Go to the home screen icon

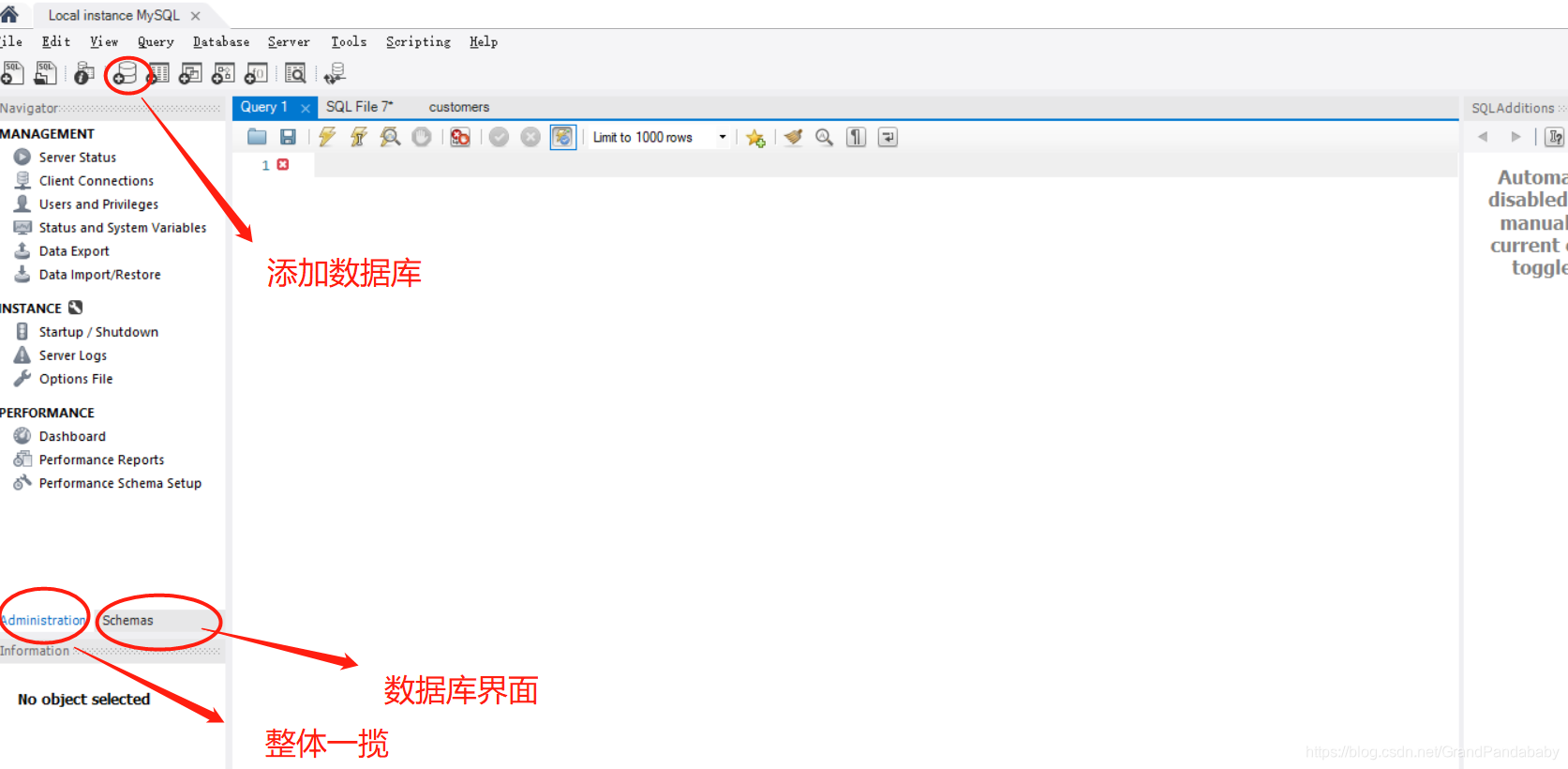[9, 13]
